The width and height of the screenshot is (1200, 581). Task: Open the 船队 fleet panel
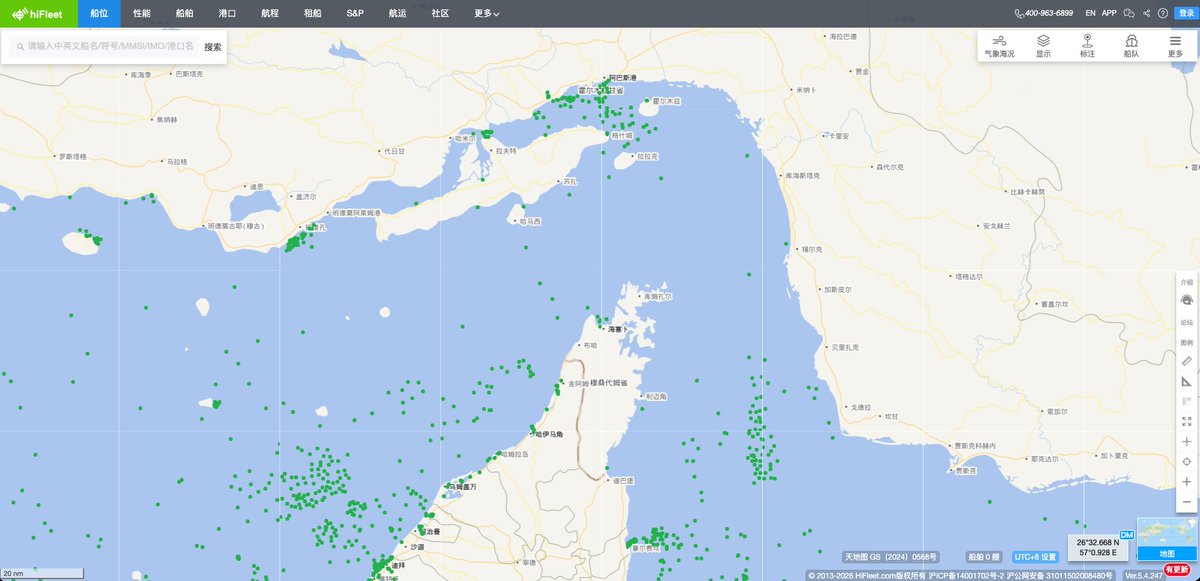[1131, 46]
